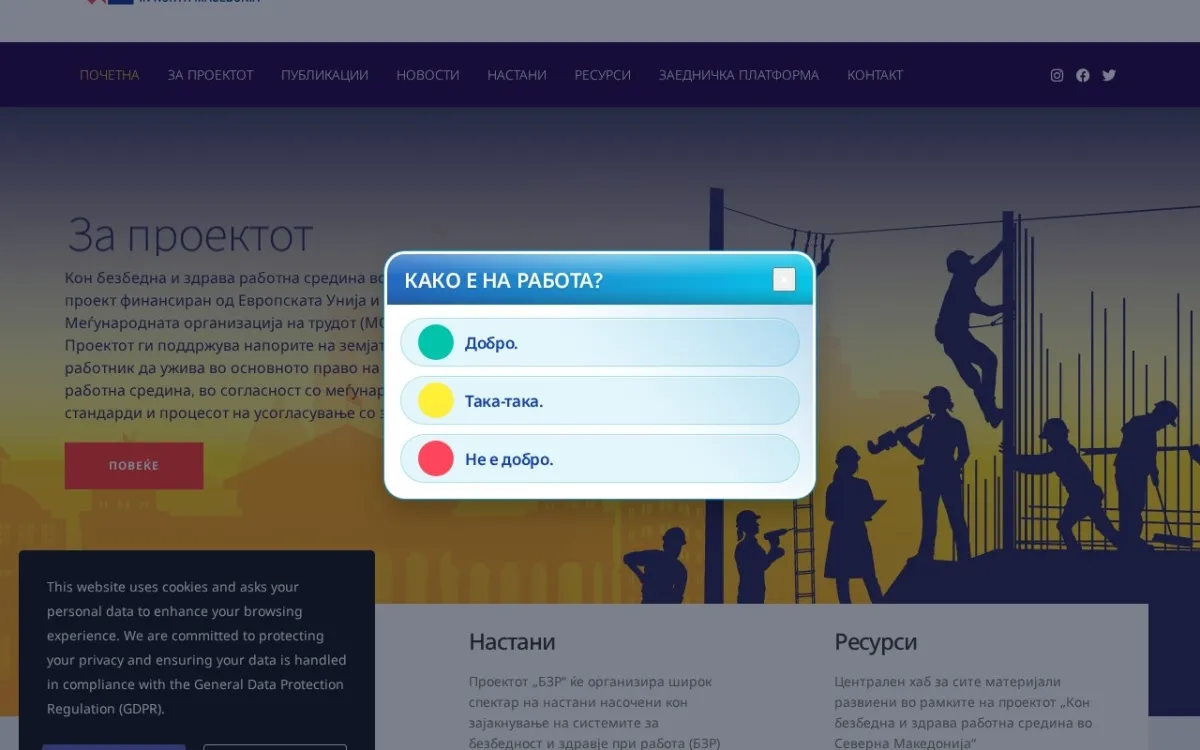Image resolution: width=1200 pixels, height=750 pixels.
Task: Open the Instagram profile icon
Action: (x=1057, y=75)
